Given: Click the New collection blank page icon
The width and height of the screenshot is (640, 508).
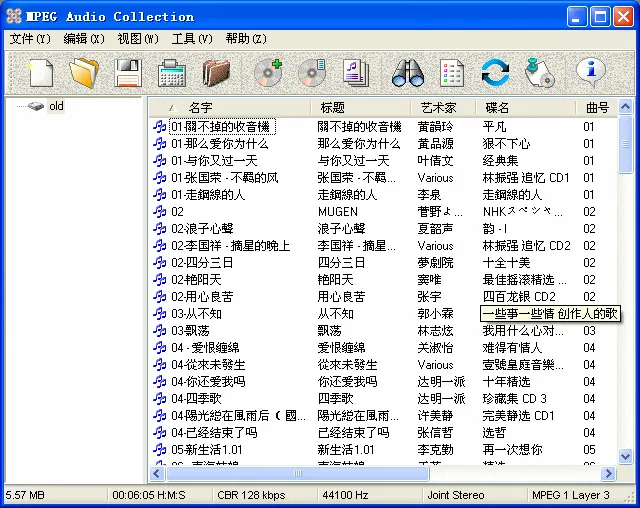Looking at the screenshot, I should click(41, 73).
